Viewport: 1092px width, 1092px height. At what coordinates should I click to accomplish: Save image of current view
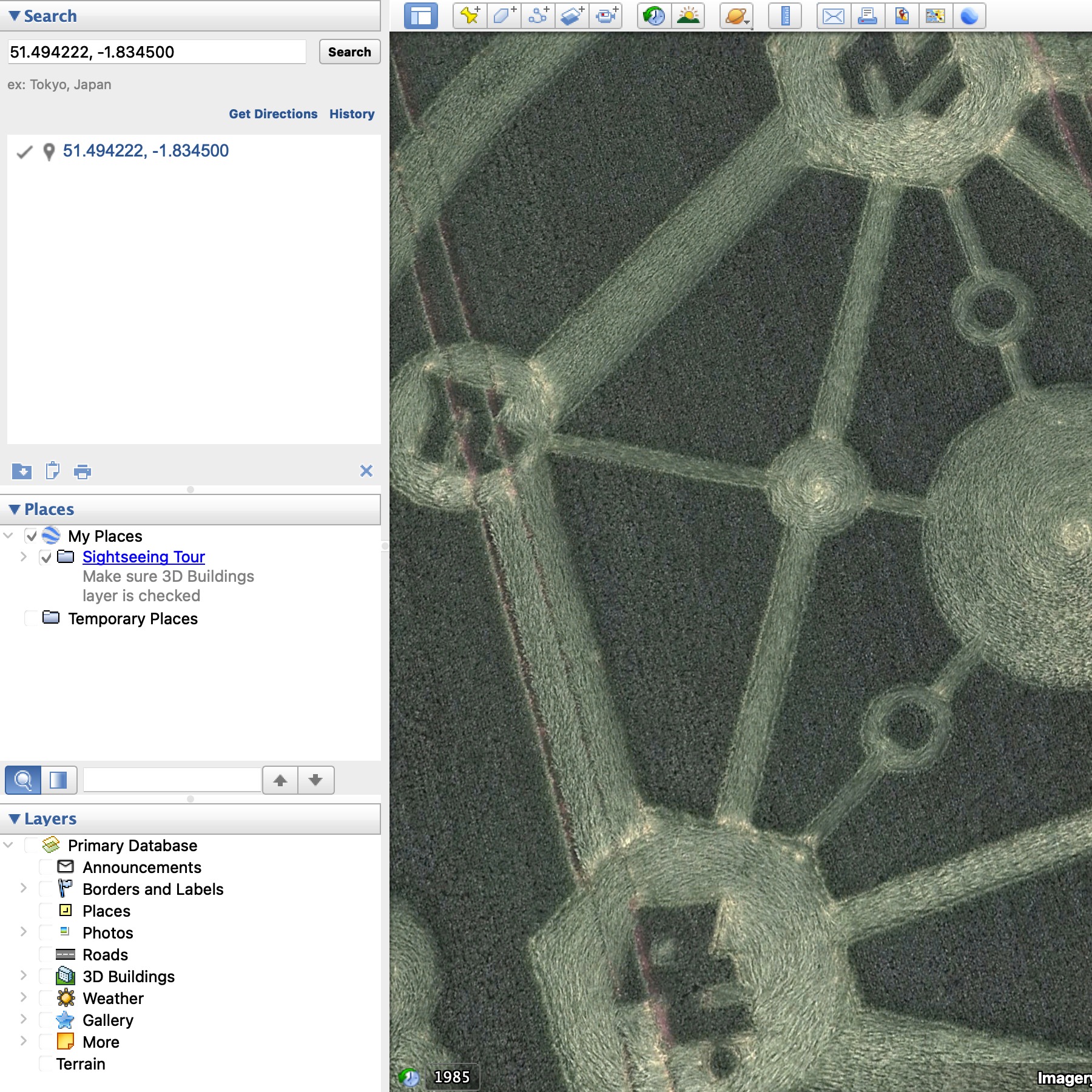[x=902, y=16]
